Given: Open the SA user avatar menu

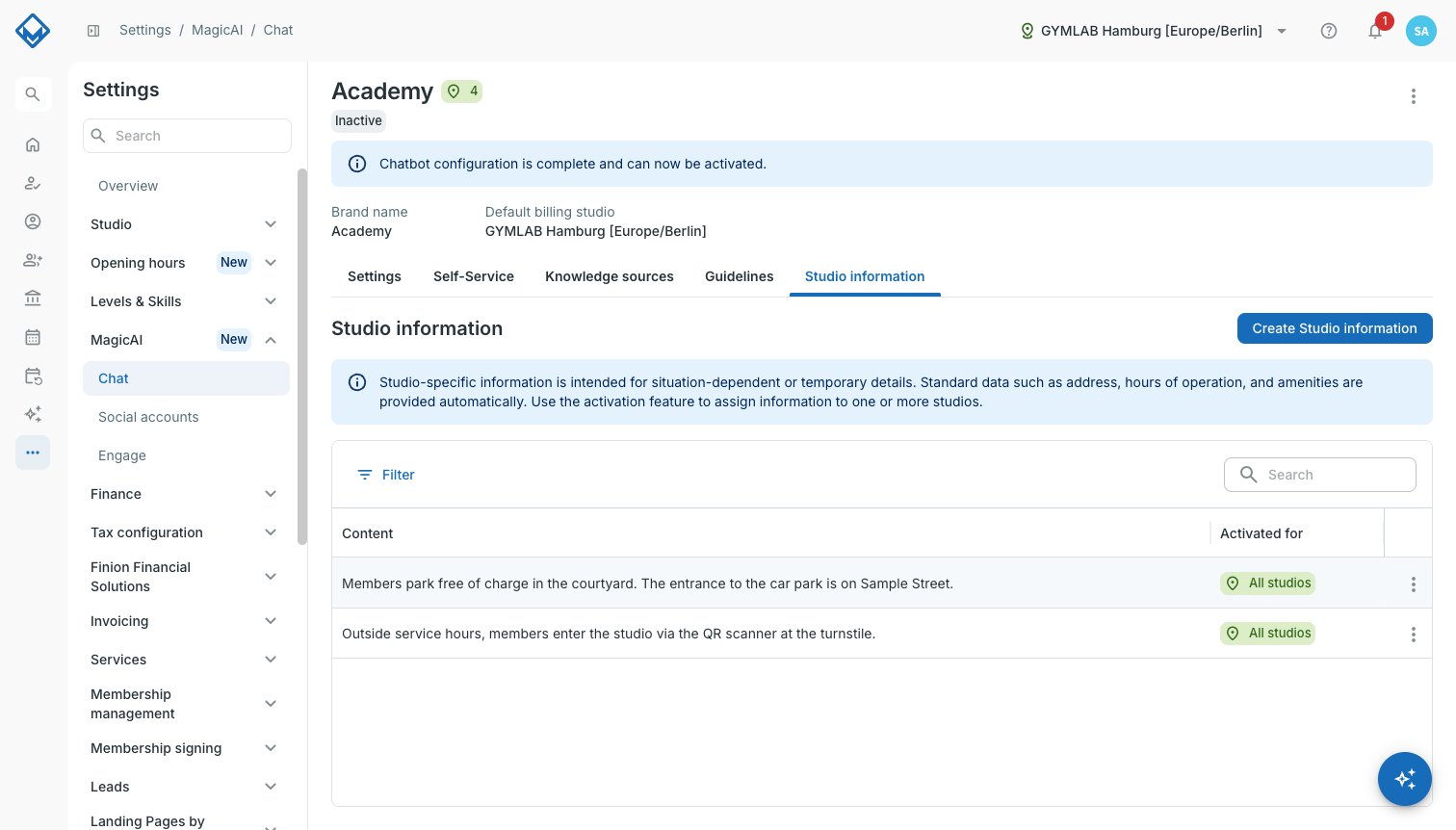Looking at the screenshot, I should (1421, 31).
